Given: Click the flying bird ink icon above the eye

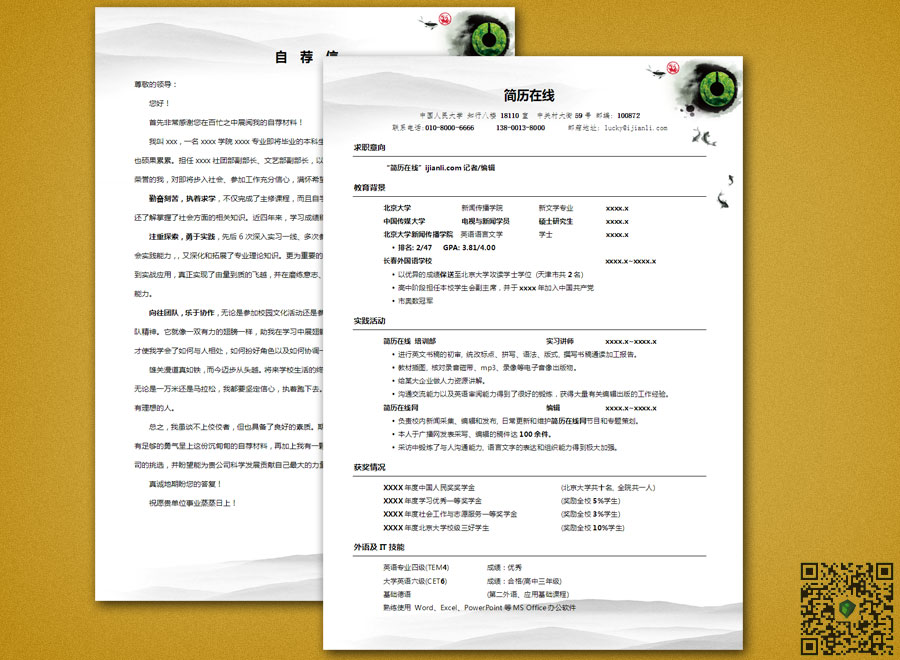Looking at the screenshot, I should [655, 74].
